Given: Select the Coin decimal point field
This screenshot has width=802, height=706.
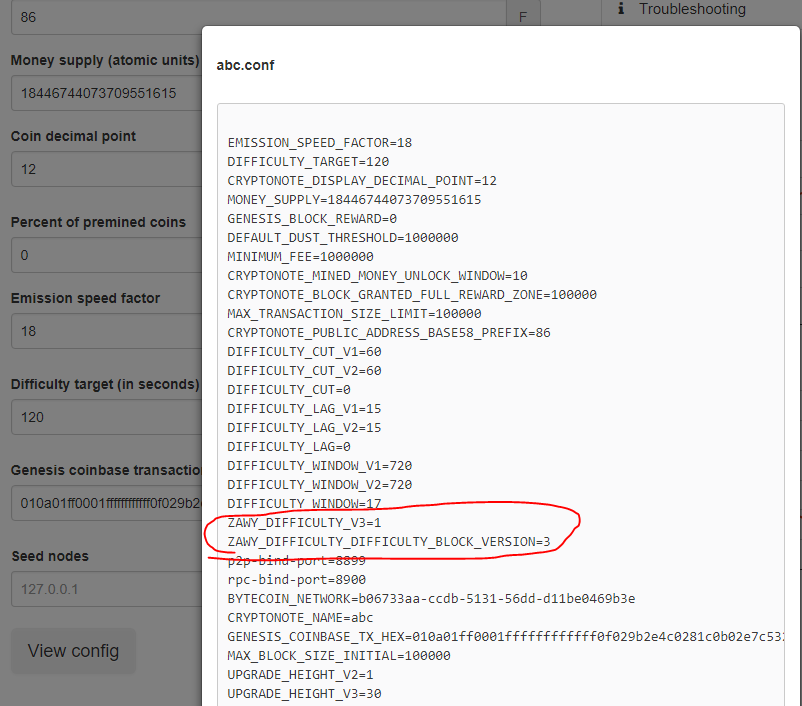Looking at the screenshot, I should tap(100, 169).
